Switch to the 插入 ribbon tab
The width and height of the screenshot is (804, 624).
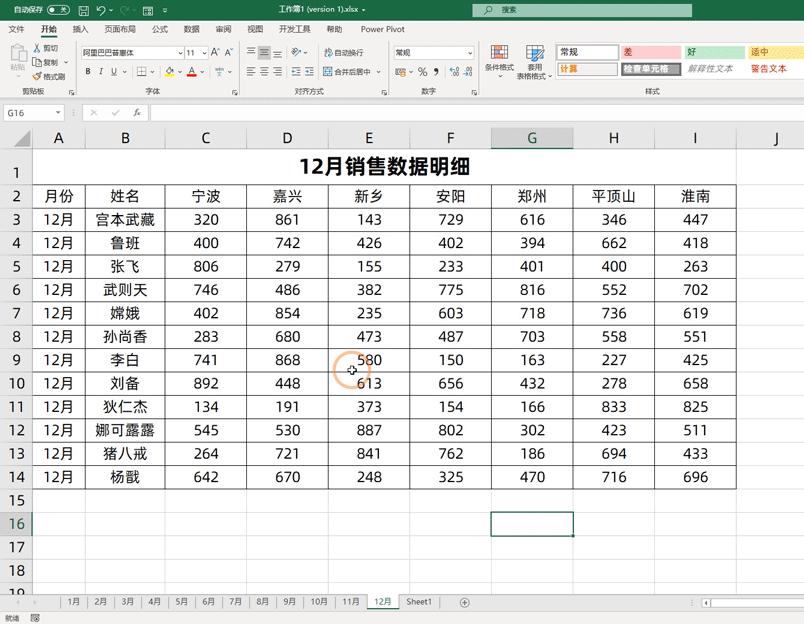click(x=79, y=29)
